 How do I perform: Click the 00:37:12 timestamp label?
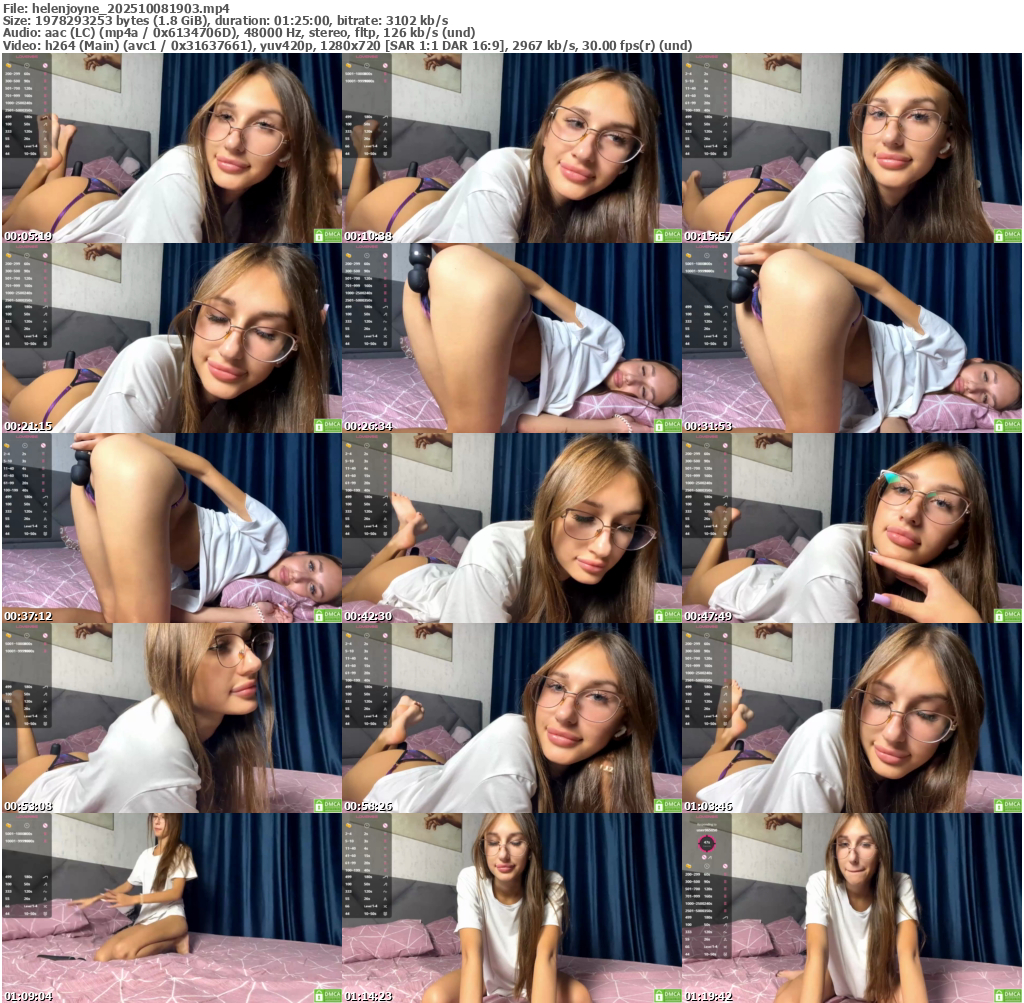pos(28,616)
